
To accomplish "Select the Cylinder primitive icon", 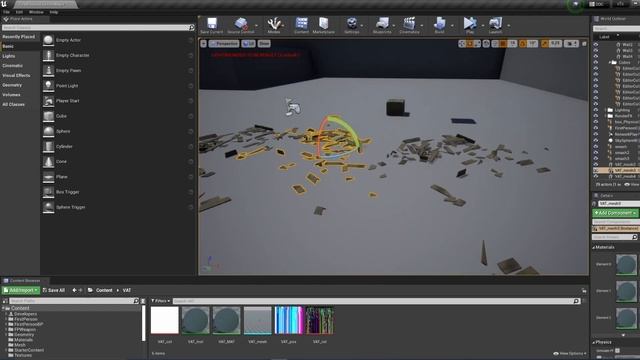I will [x=48, y=146].
